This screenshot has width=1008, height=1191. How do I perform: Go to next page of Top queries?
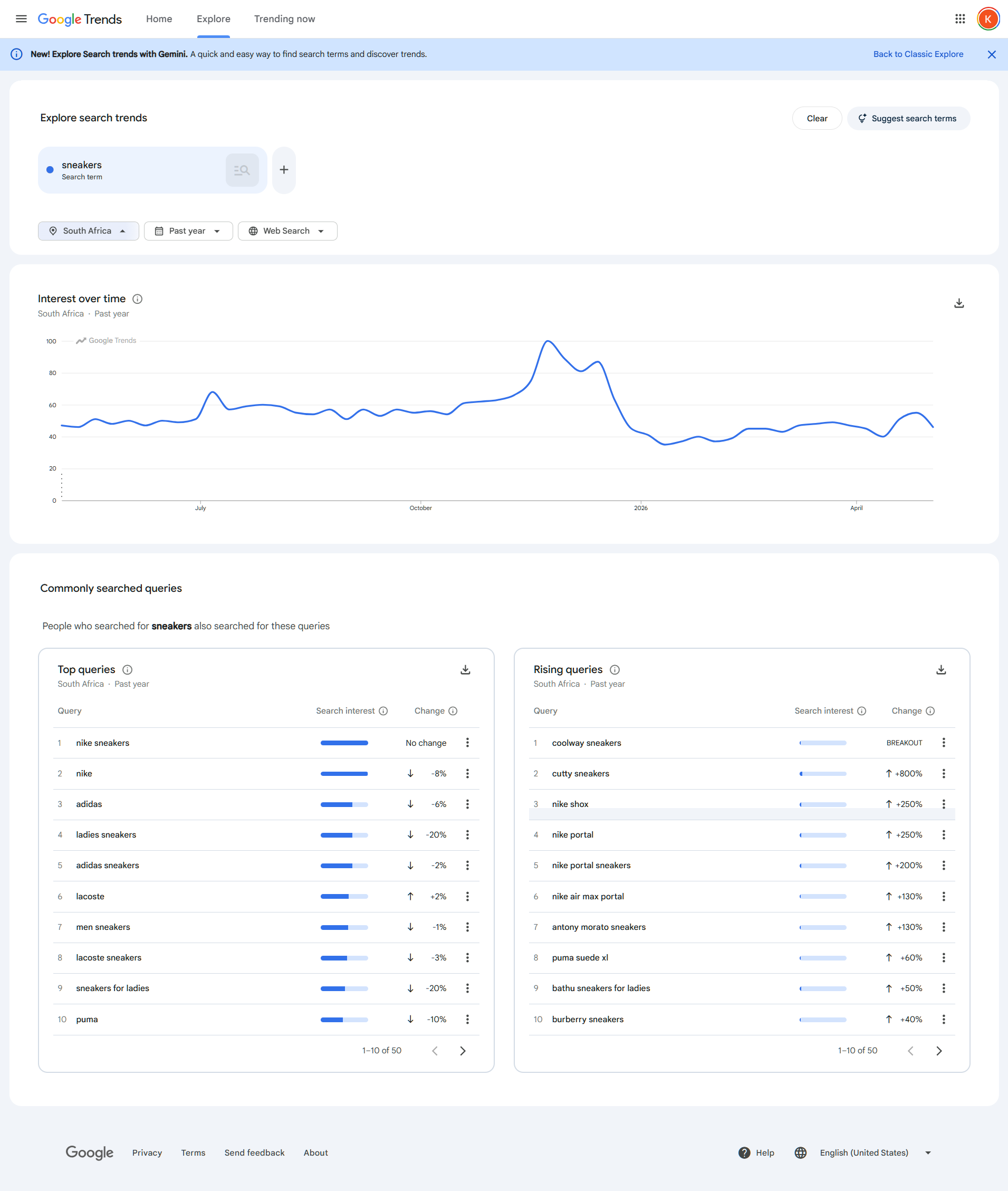[x=462, y=1050]
